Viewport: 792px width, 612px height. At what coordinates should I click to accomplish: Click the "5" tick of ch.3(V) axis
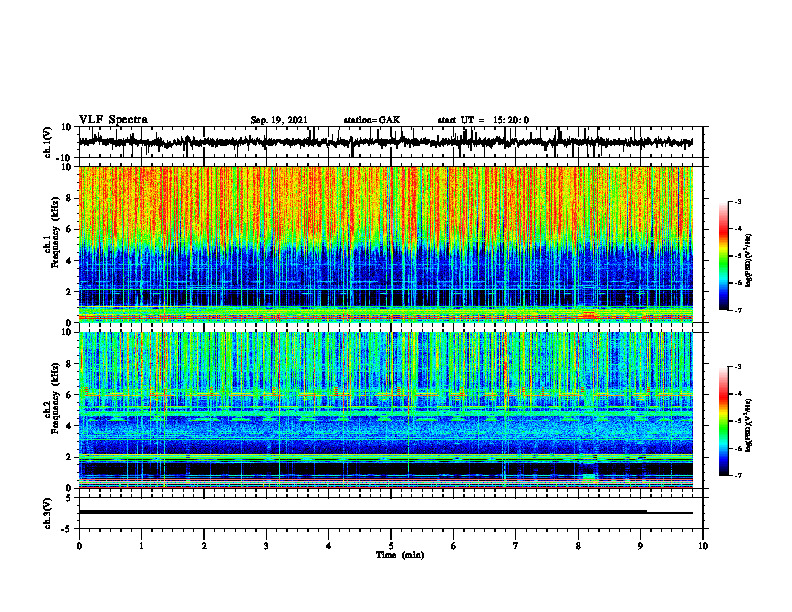(69, 498)
